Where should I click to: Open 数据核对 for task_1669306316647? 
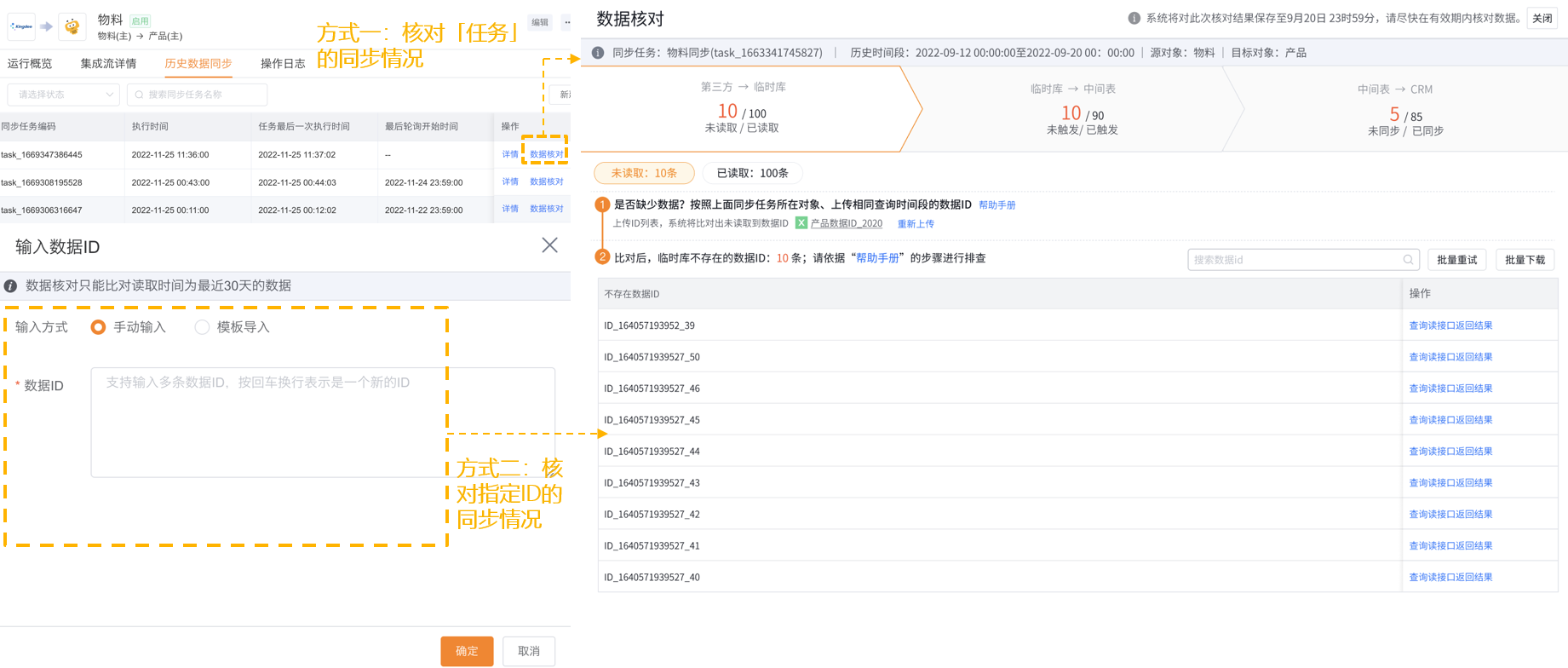[x=546, y=209]
